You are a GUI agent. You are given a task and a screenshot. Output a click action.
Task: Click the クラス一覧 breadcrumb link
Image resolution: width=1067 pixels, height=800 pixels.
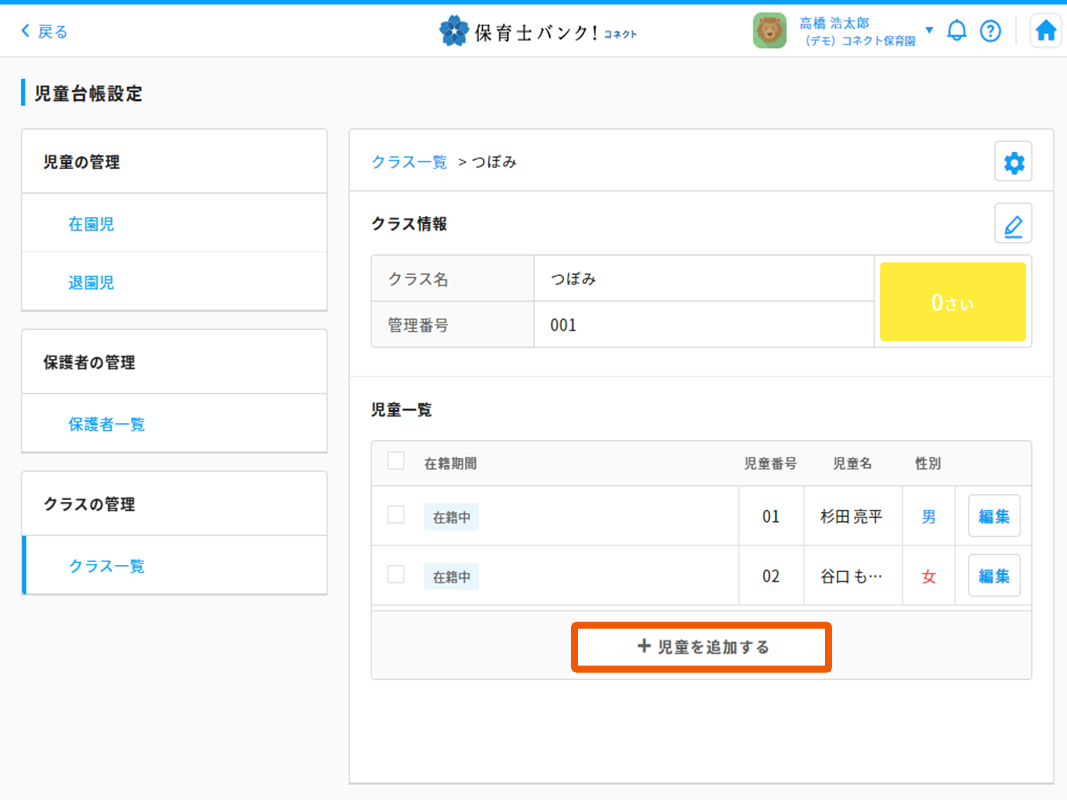coord(409,162)
